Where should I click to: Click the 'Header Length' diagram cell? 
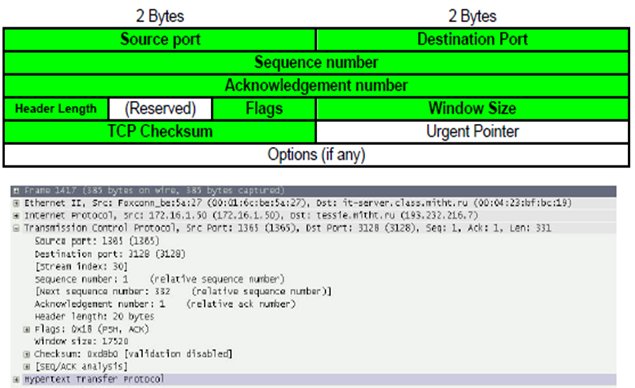56,109
